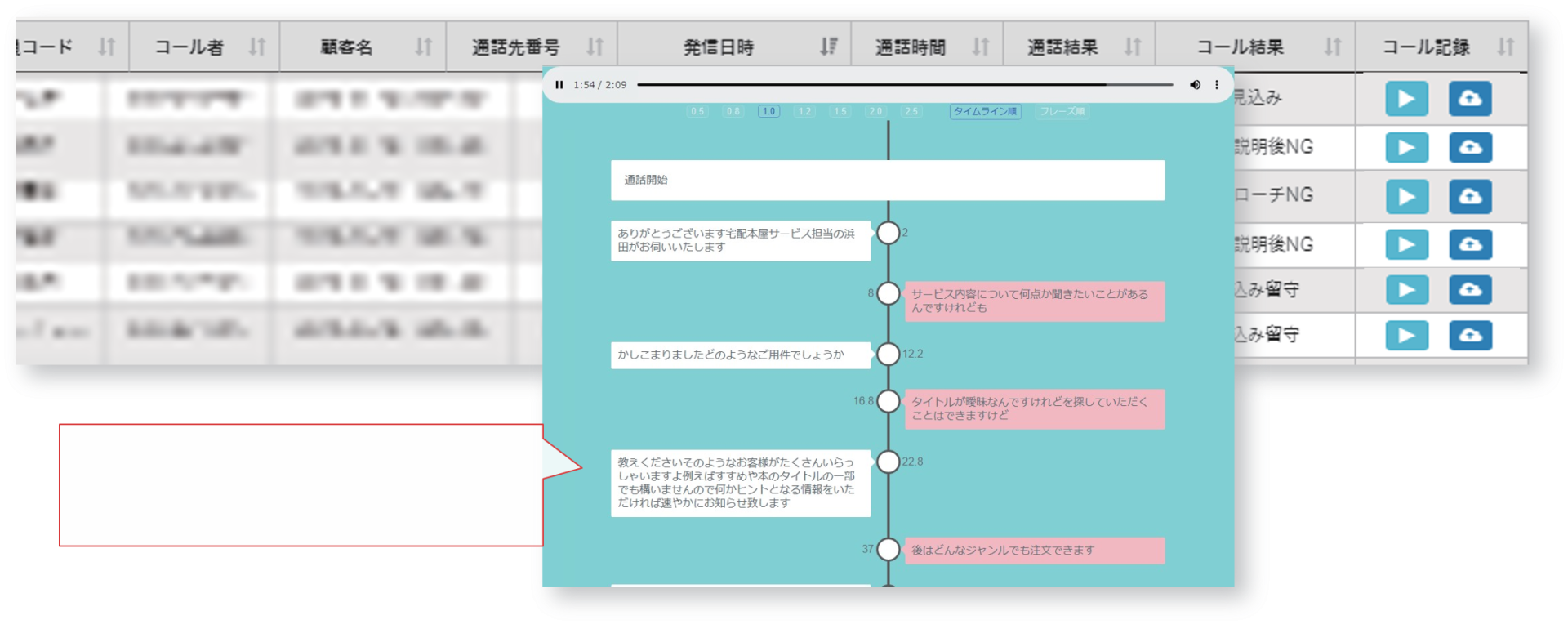Jump to the 12.2 second timeline marker
Image resolution: width=1568 pixels, height=629 pixels.
point(888,355)
